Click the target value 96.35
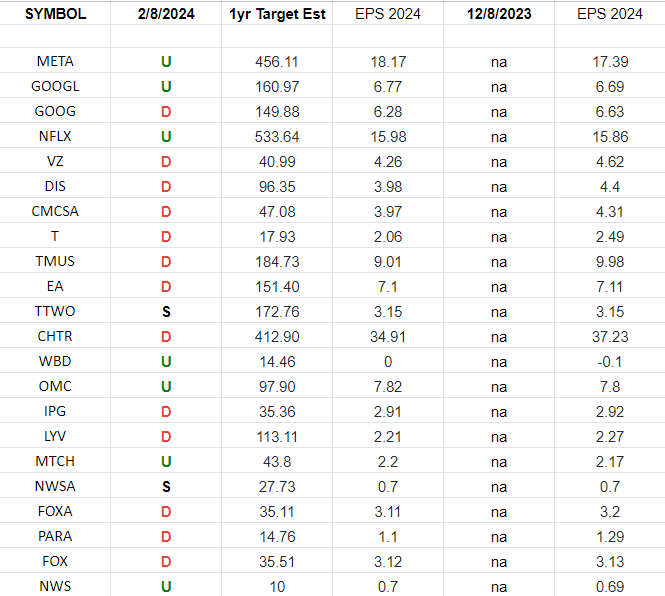 277,187
